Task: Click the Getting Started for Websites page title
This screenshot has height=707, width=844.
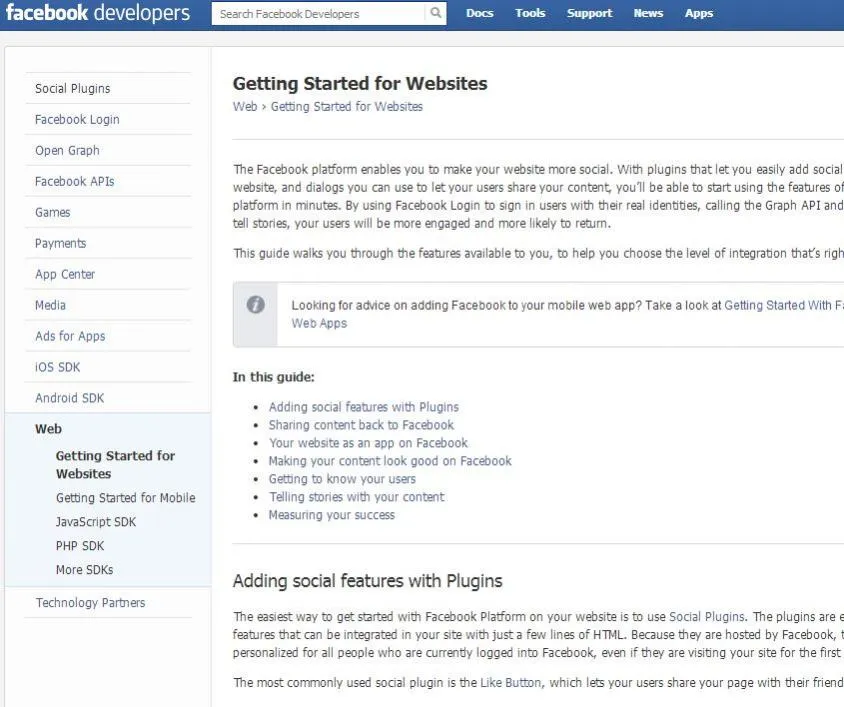Action: click(x=360, y=83)
